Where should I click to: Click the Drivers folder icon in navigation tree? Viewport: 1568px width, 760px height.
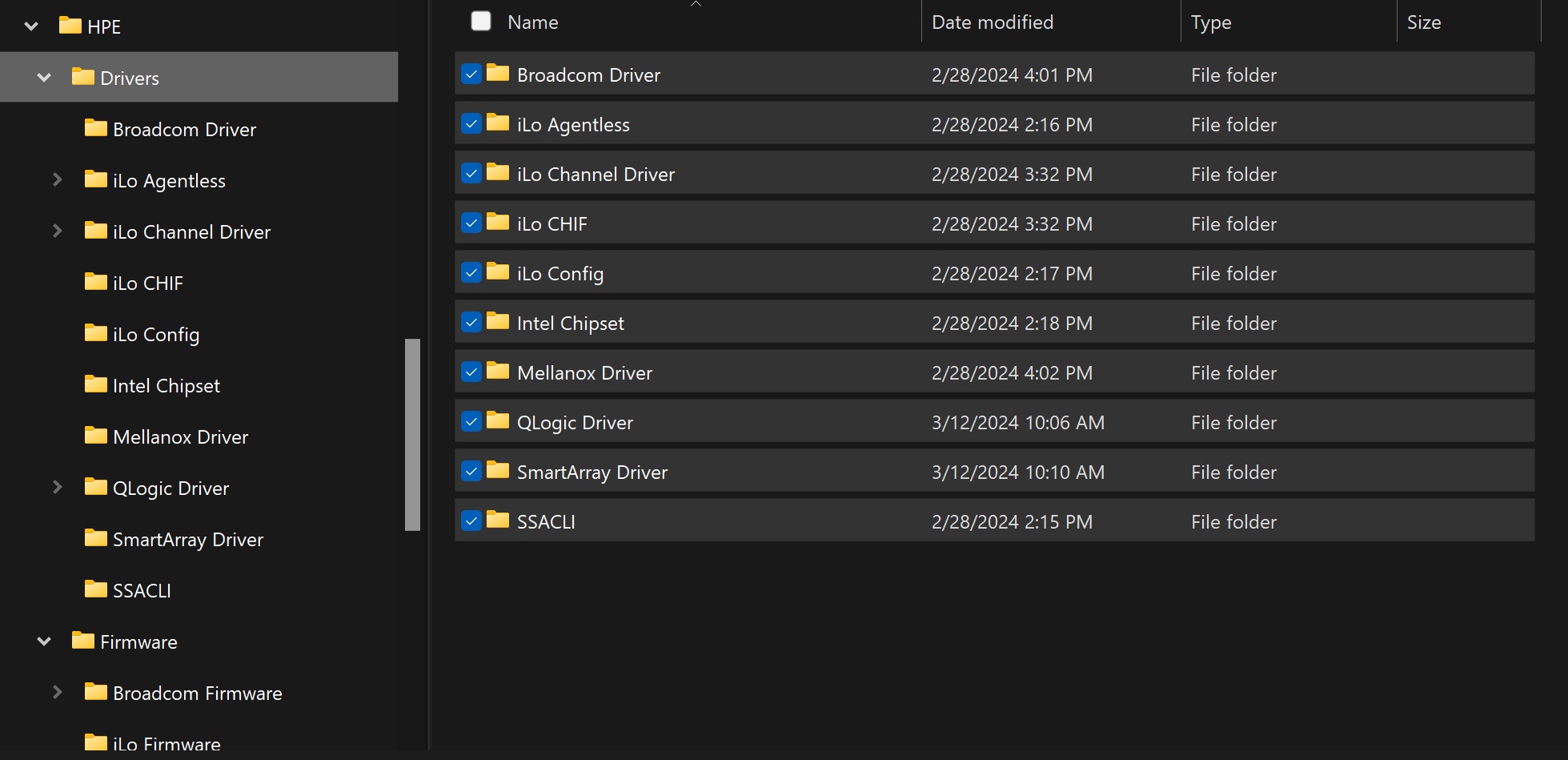(83, 76)
